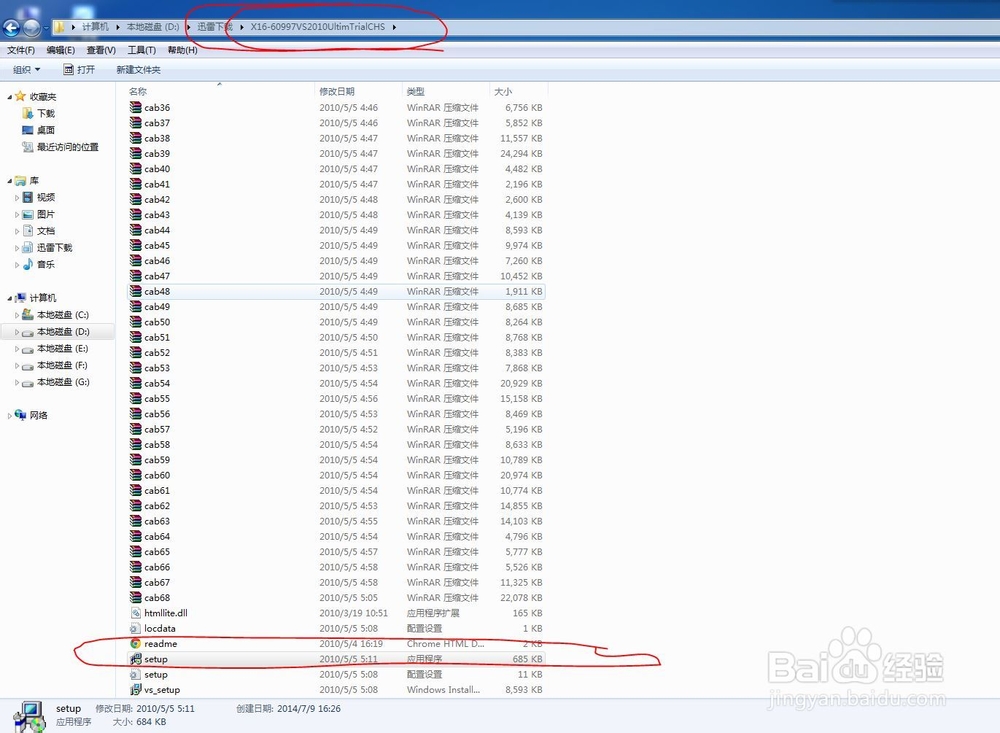Select the cab66 file name
This screenshot has width=1000, height=733.
(157, 566)
